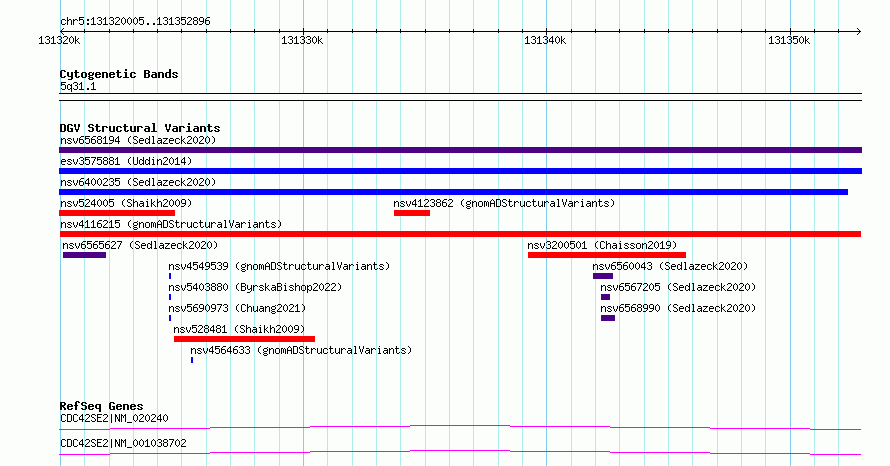
Task: Click the nsv524005 (Shaikh2009) label
Action: click(x=126, y=203)
